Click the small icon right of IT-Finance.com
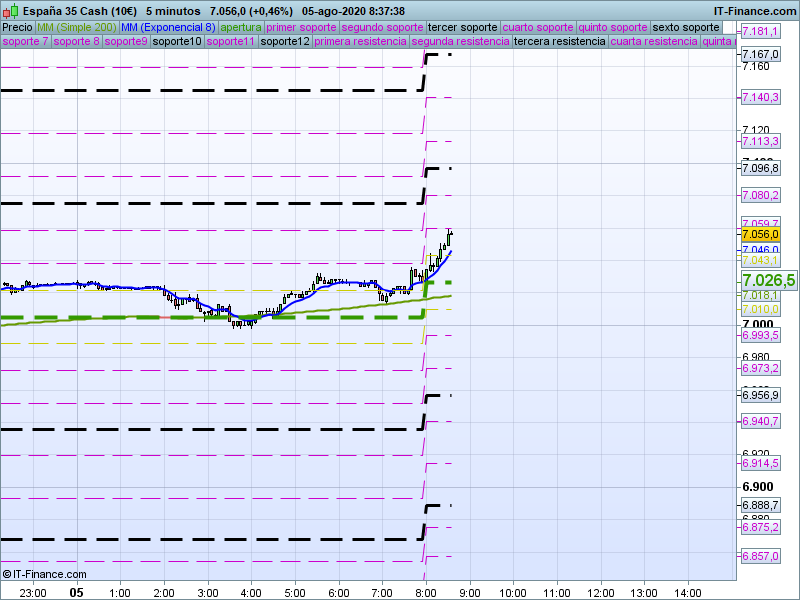Viewport: 800px width, 600px height. click(791, 10)
